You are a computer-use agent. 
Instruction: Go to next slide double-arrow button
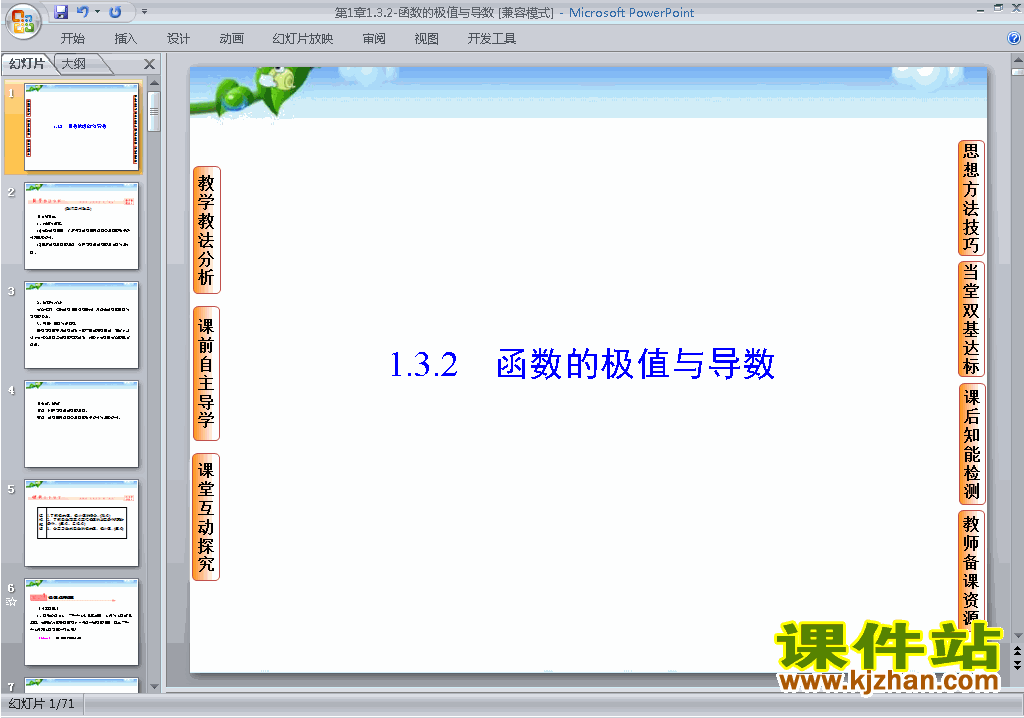1017,664
